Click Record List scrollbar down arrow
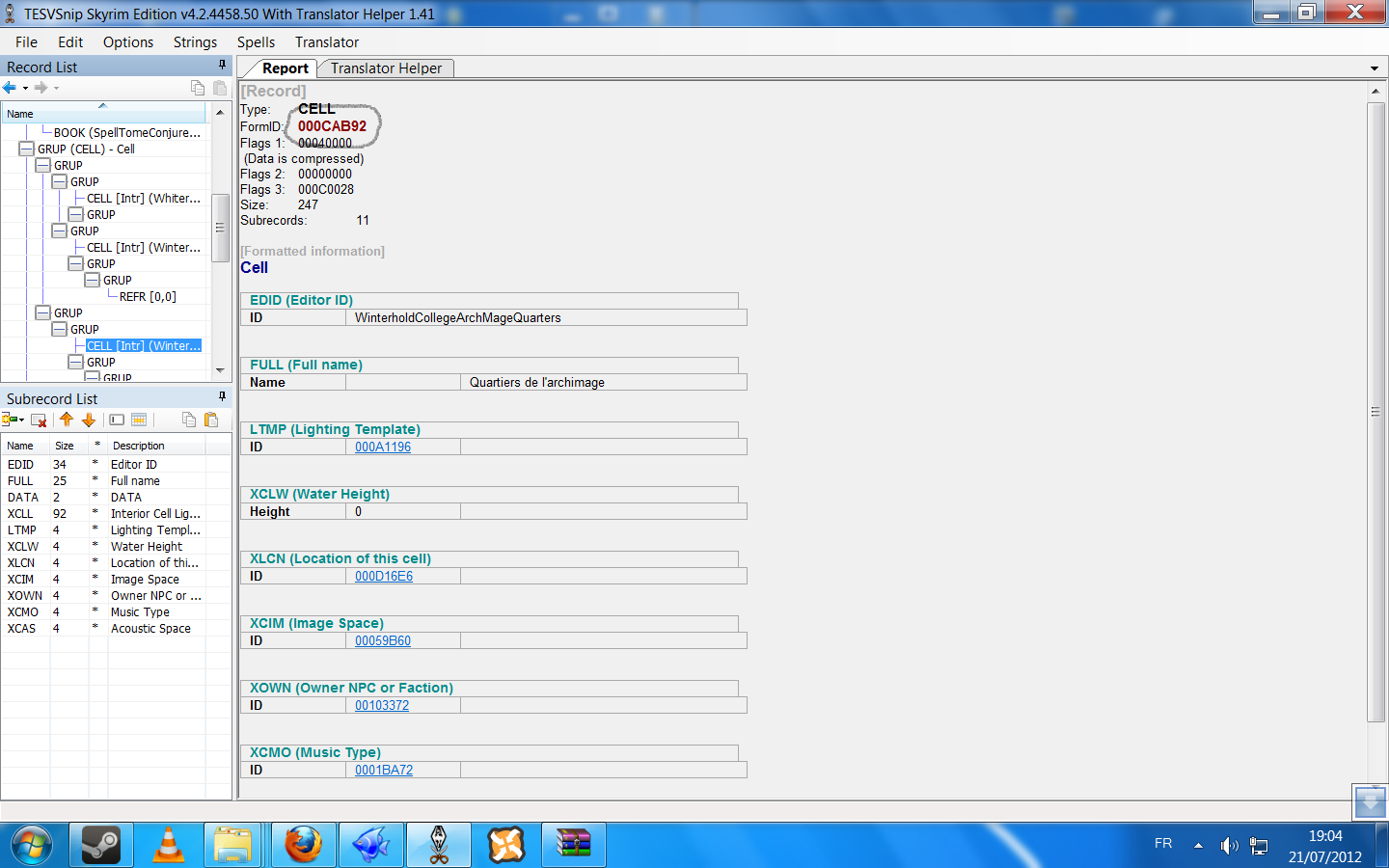The image size is (1389, 868). [x=220, y=370]
